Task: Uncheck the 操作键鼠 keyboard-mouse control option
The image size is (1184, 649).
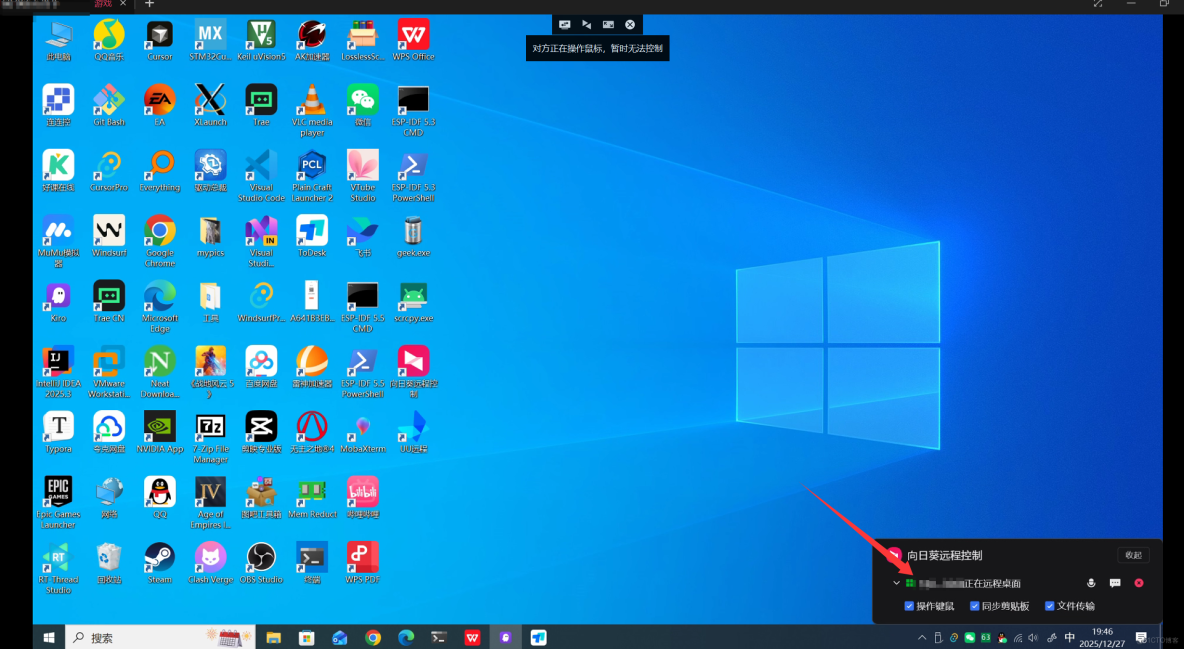Action: coord(909,605)
